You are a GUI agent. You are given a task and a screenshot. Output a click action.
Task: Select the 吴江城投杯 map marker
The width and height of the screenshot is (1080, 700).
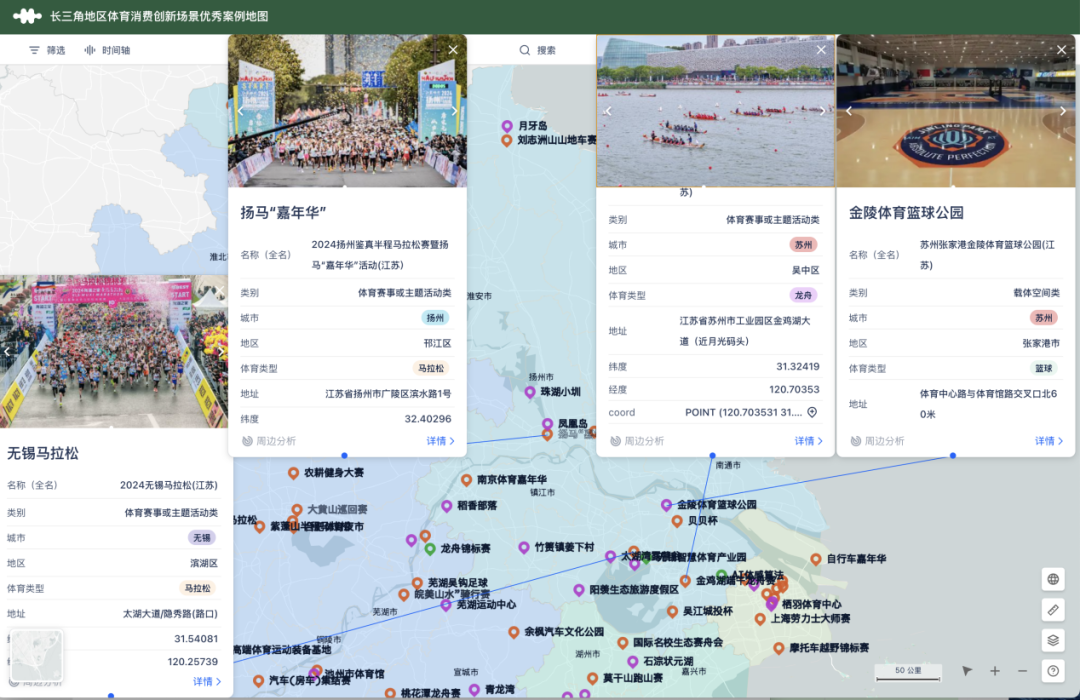pos(672,611)
